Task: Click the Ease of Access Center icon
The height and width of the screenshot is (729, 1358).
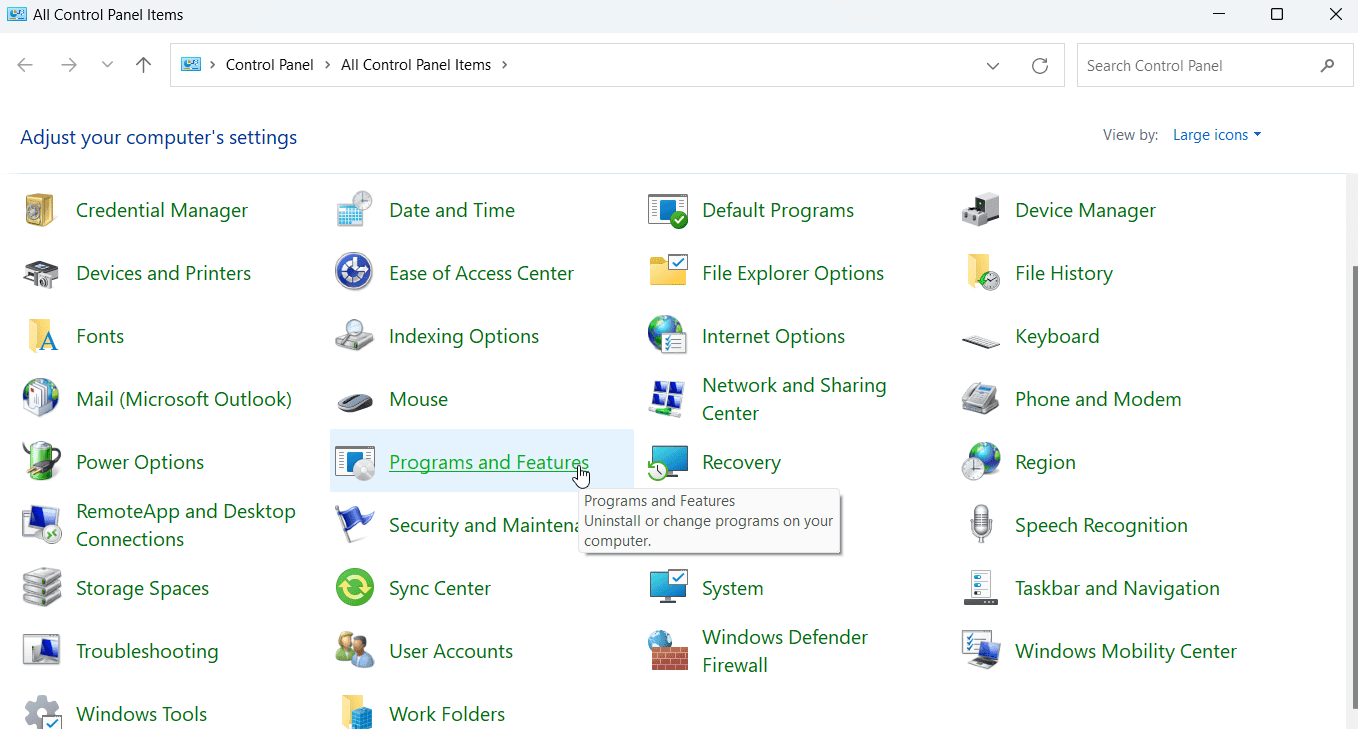Action: [355, 273]
